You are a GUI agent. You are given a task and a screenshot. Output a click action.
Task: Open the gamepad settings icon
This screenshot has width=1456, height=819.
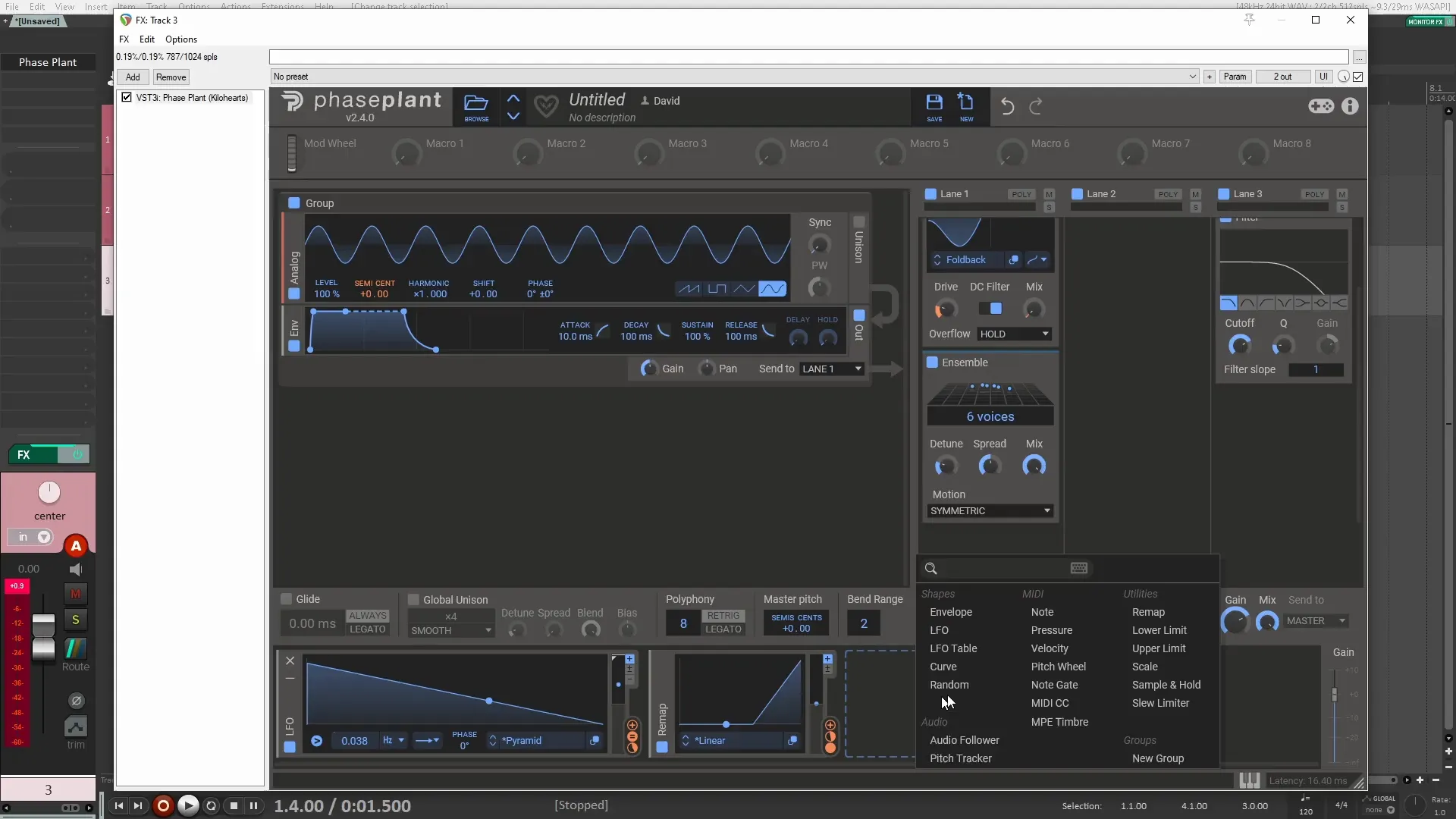[x=1321, y=106]
